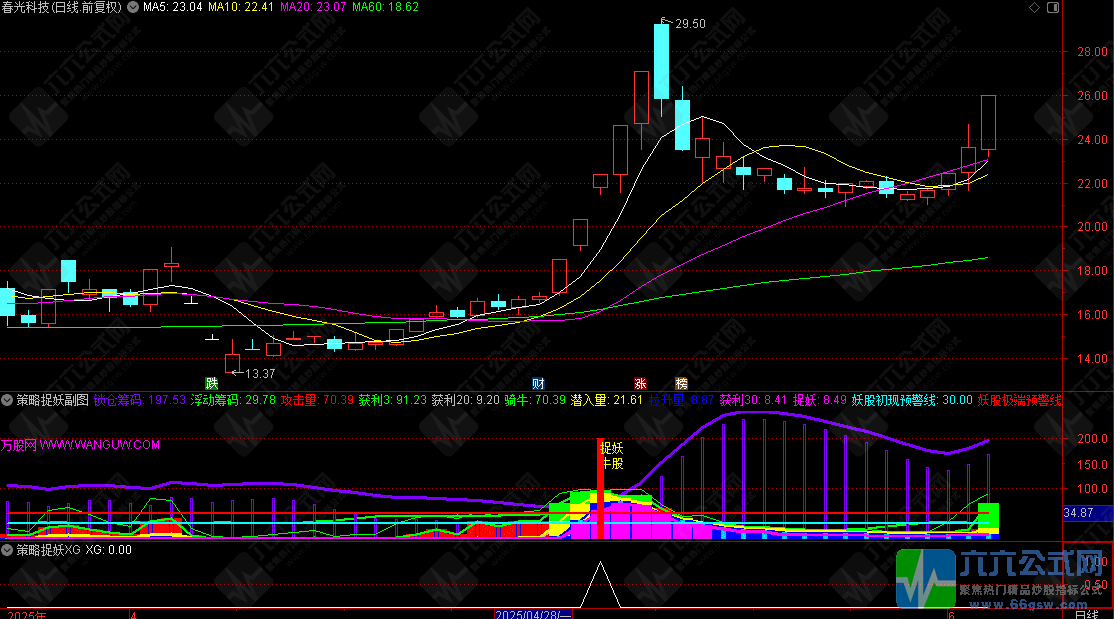The image size is (1114, 619).
Task: Click the blue 财 event marker
Action: [538, 384]
